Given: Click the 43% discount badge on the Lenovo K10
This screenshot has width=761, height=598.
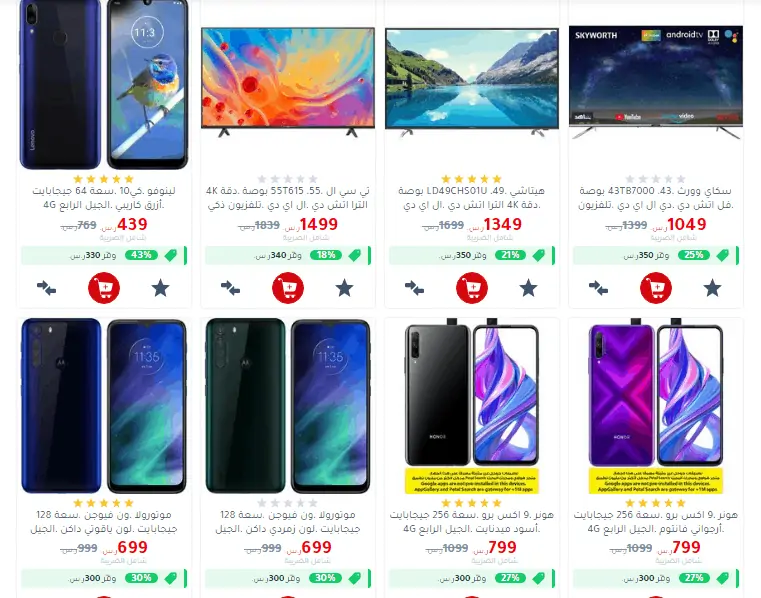Looking at the screenshot, I should point(141,255).
